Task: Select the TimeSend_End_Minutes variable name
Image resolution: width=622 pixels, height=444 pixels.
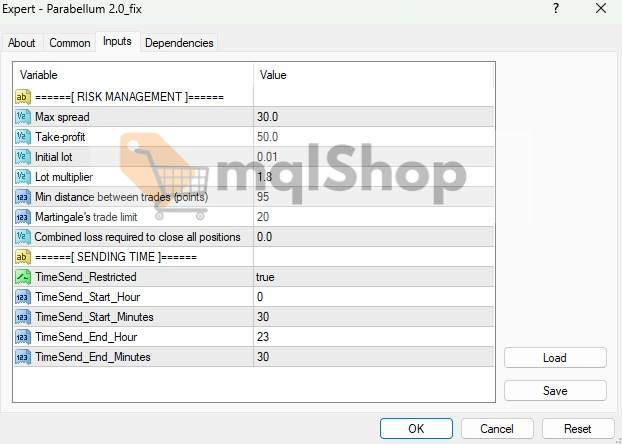Action: coord(93,357)
